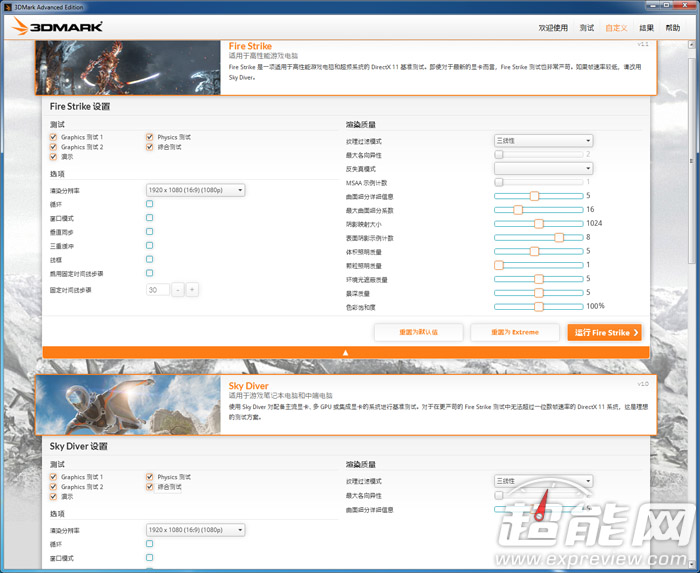Uncheck Fire Strike 综合测试 checkbox
Image resolution: width=700 pixels, height=573 pixels.
[x=150, y=147]
